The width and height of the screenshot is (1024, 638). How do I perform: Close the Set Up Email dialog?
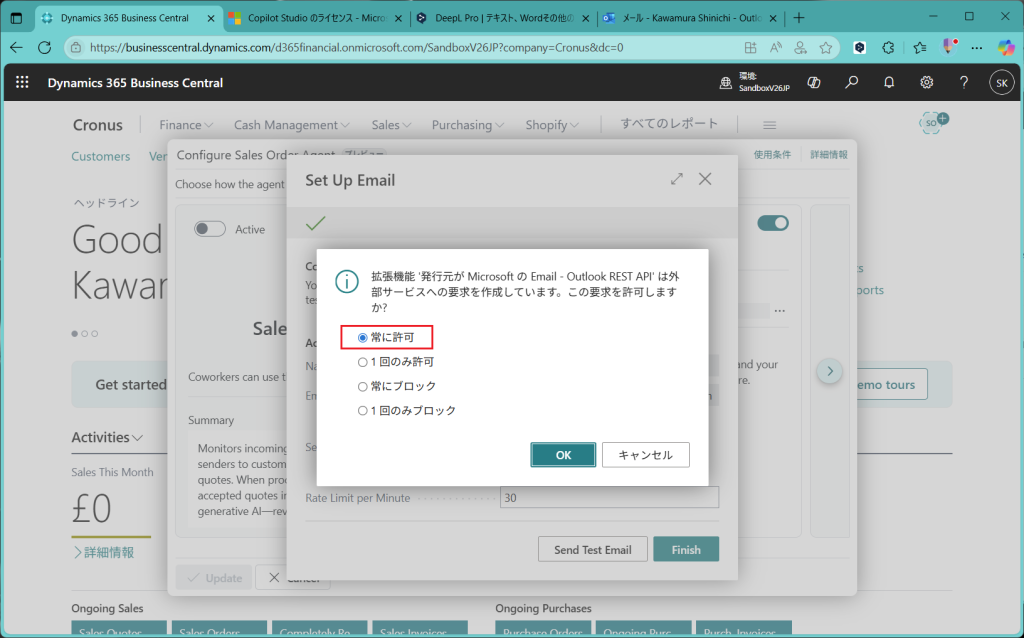pos(705,179)
